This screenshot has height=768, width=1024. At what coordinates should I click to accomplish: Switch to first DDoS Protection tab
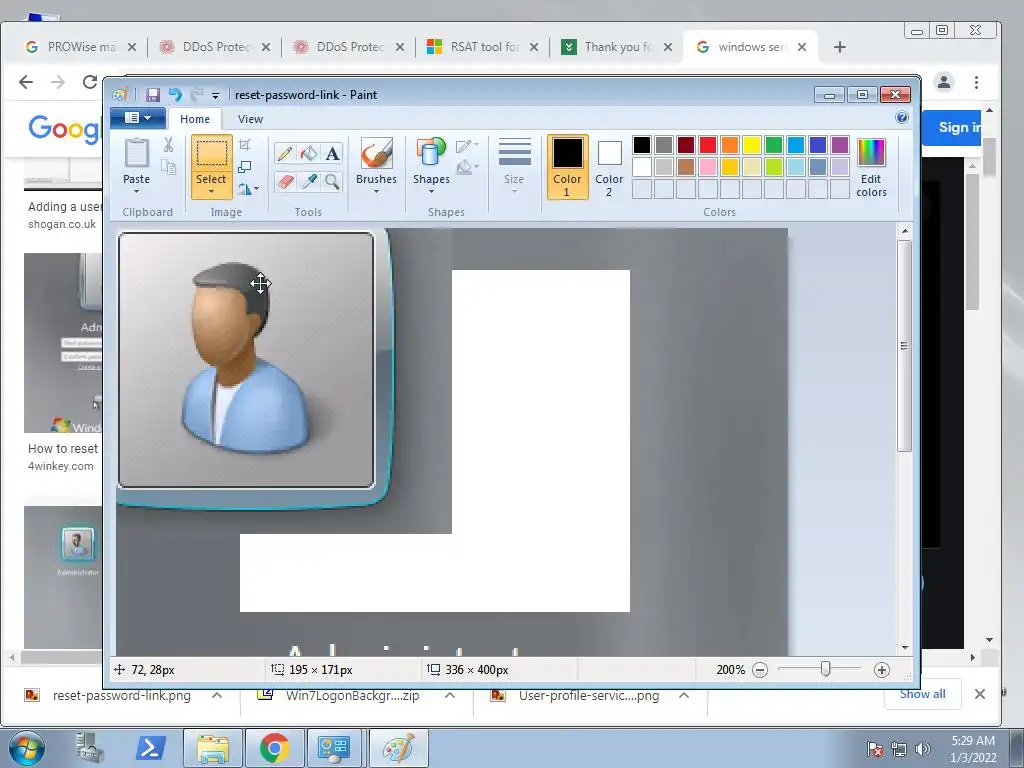tap(214, 47)
